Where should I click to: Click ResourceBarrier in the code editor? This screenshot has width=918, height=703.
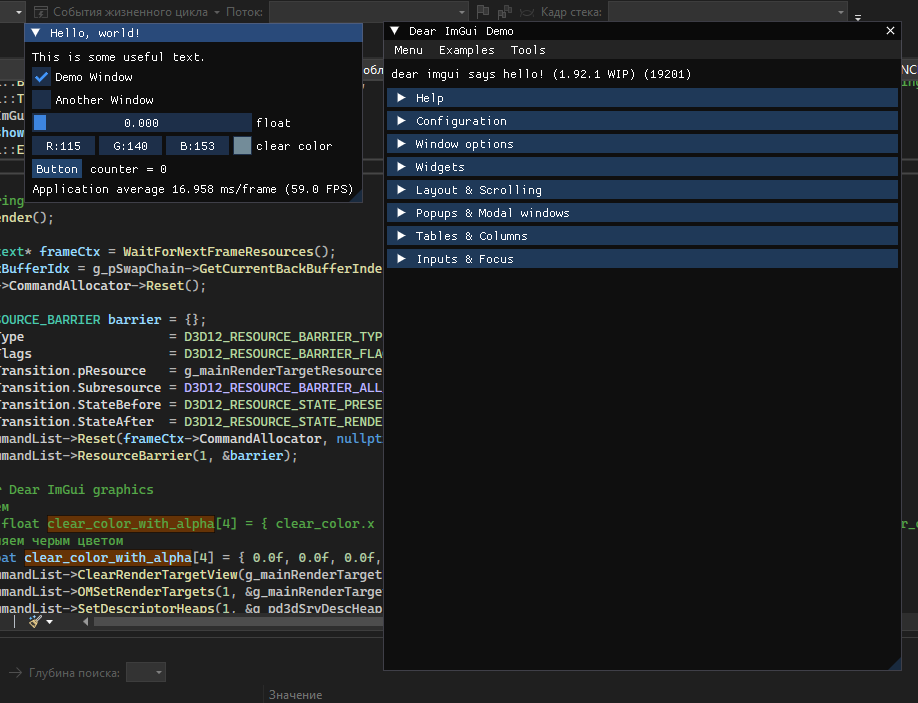[x=135, y=455]
